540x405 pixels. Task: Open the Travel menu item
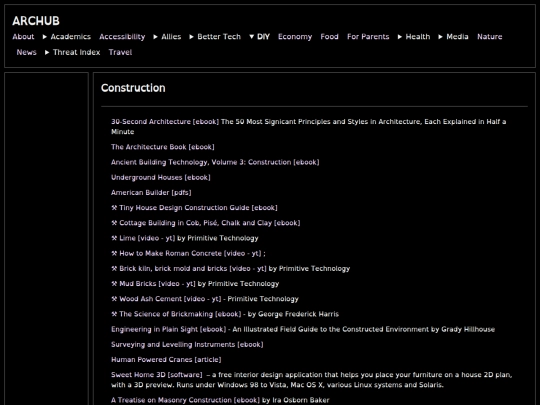[120, 52]
